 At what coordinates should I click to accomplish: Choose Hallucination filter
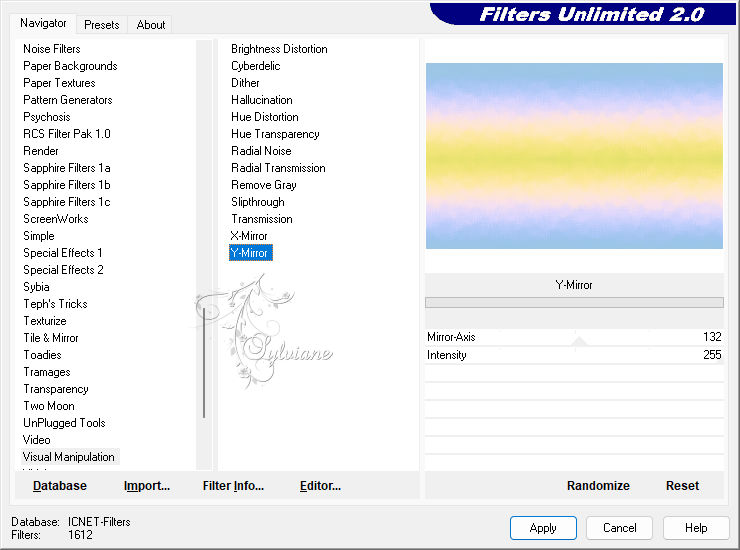pyautogui.click(x=262, y=100)
